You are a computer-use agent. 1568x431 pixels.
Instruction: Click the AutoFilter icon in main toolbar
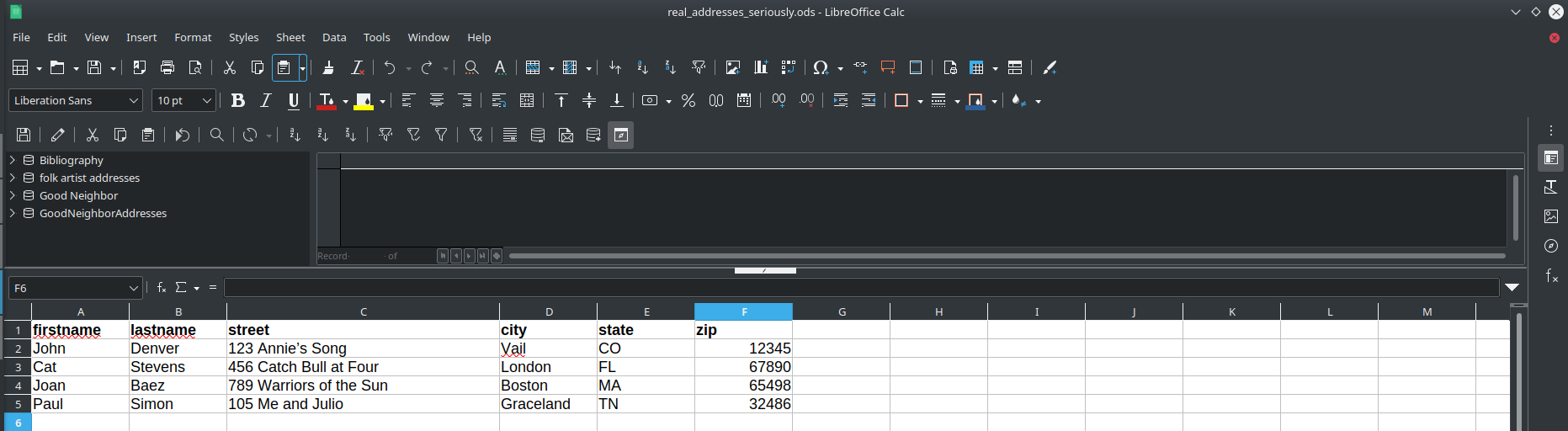pos(699,67)
